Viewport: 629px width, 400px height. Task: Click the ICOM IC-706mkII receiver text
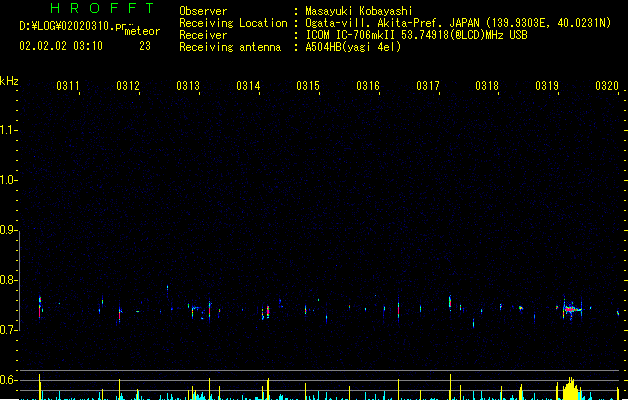point(416,35)
